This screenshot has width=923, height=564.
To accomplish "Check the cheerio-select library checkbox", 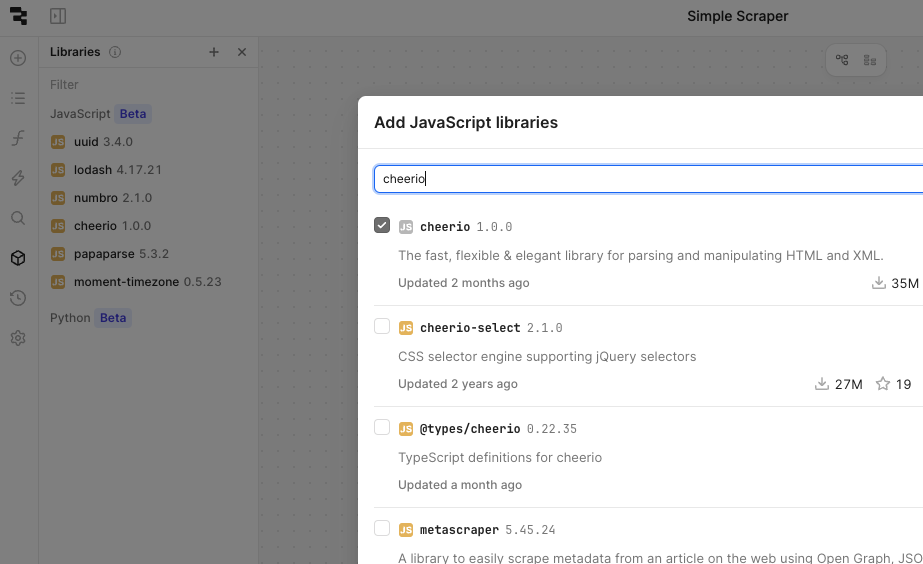I will coord(382,327).
